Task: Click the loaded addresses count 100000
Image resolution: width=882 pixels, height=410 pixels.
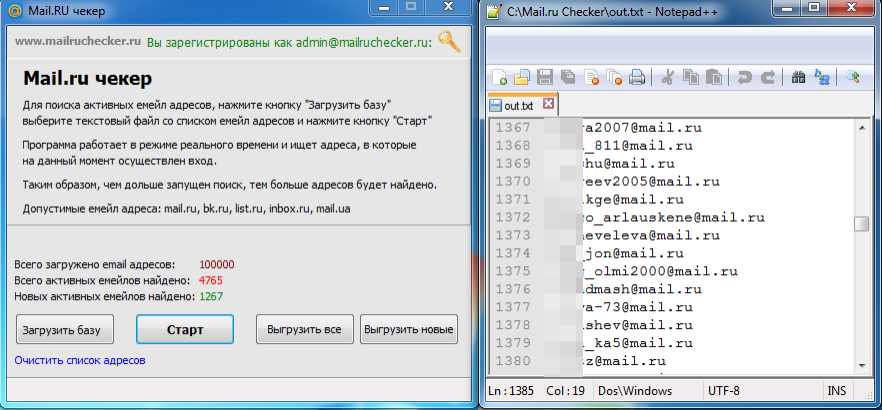Action: pyautogui.click(x=217, y=264)
